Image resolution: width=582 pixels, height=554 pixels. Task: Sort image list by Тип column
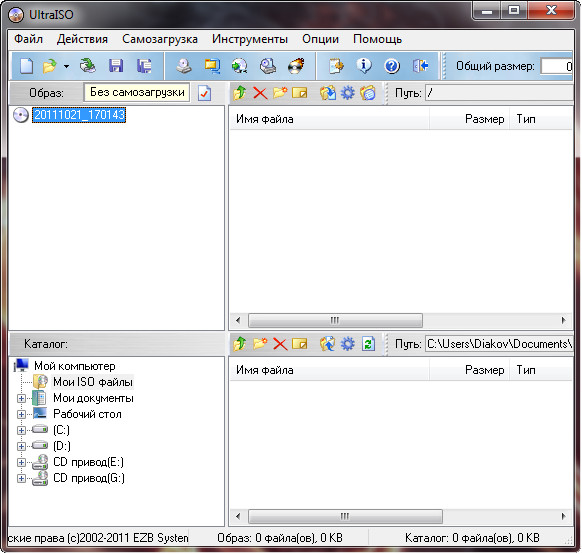pos(541,119)
